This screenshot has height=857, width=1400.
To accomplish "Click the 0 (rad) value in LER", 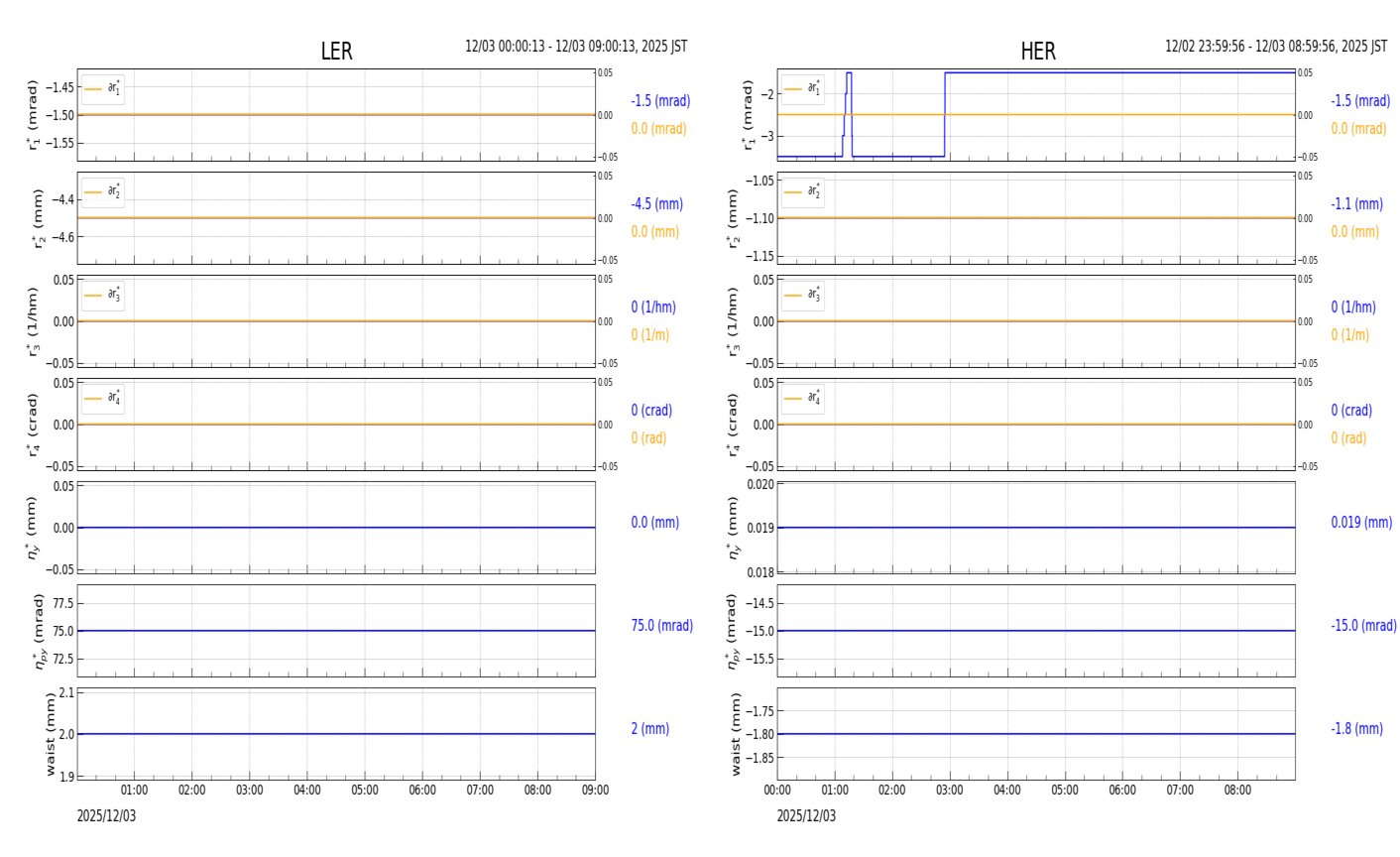I will point(648,438).
